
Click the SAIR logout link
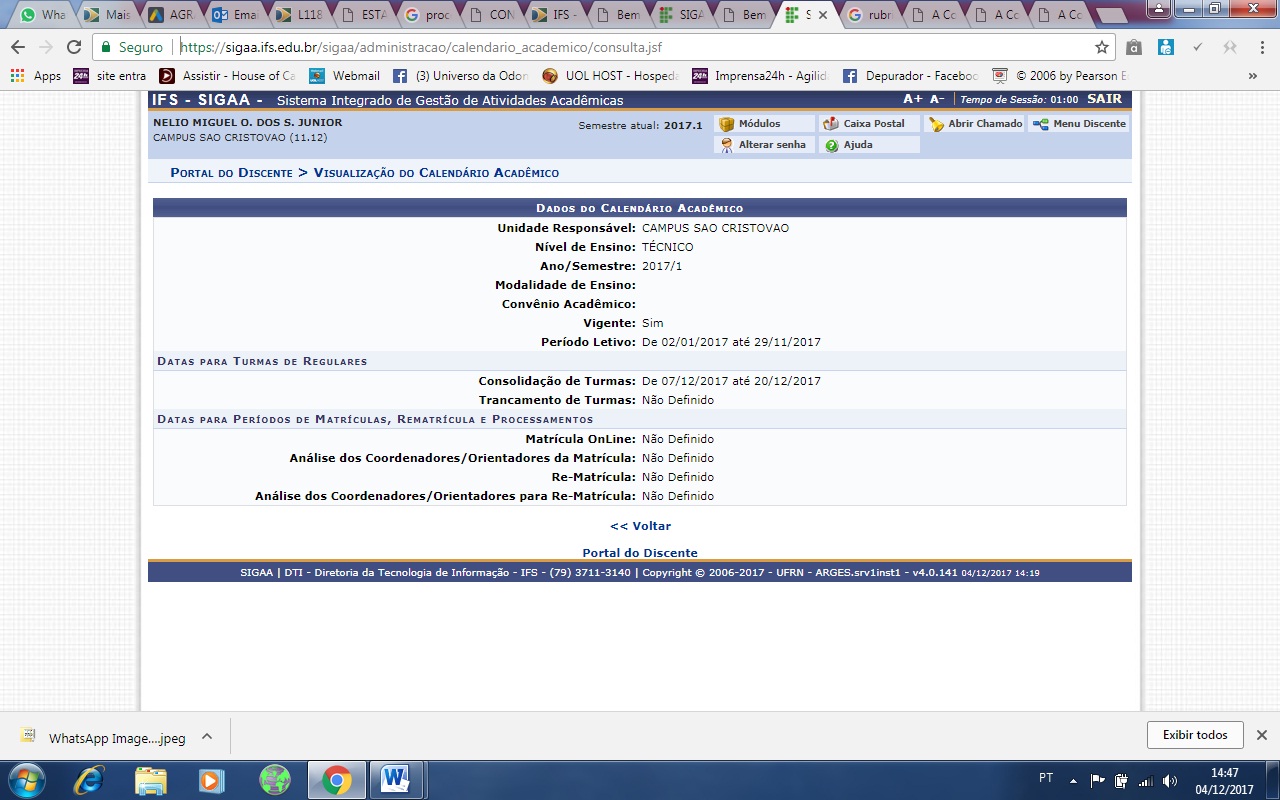coord(1104,99)
